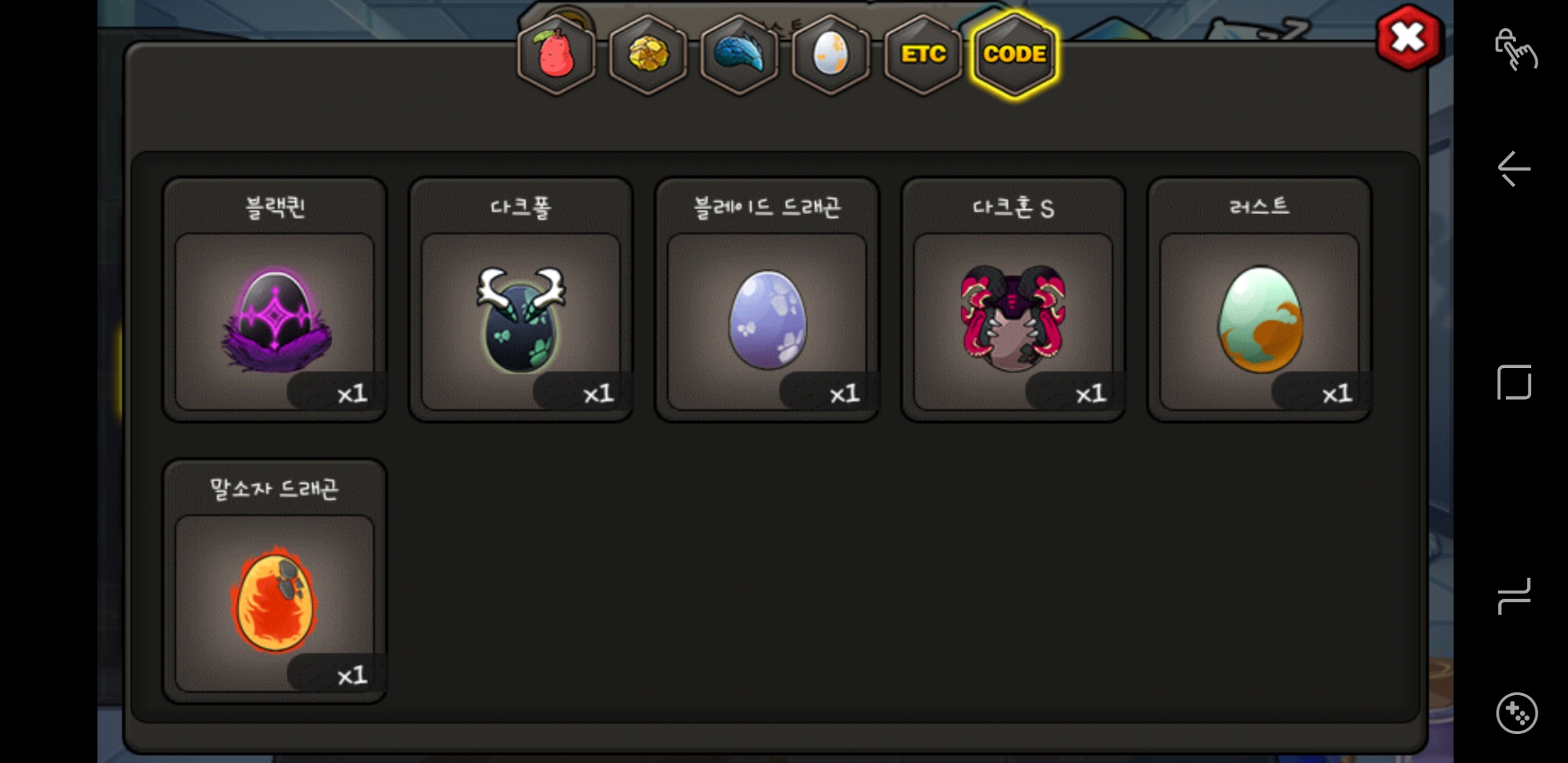The image size is (1568, 763).
Task: Tap the Android back arrow
Action: pyautogui.click(x=1514, y=169)
